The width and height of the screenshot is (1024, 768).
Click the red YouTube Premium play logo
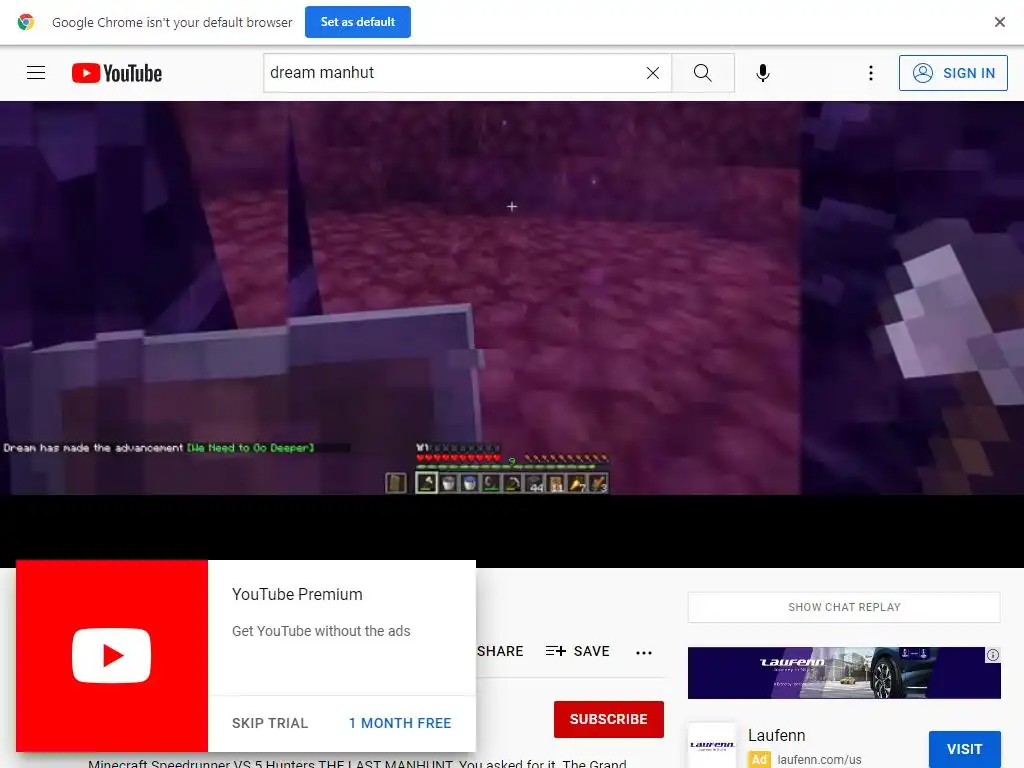(x=112, y=656)
